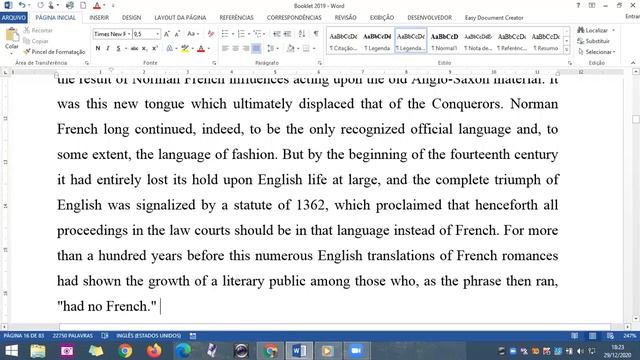
Task: Open the font color dropdown arrow in Fonte group
Action: [209, 49]
